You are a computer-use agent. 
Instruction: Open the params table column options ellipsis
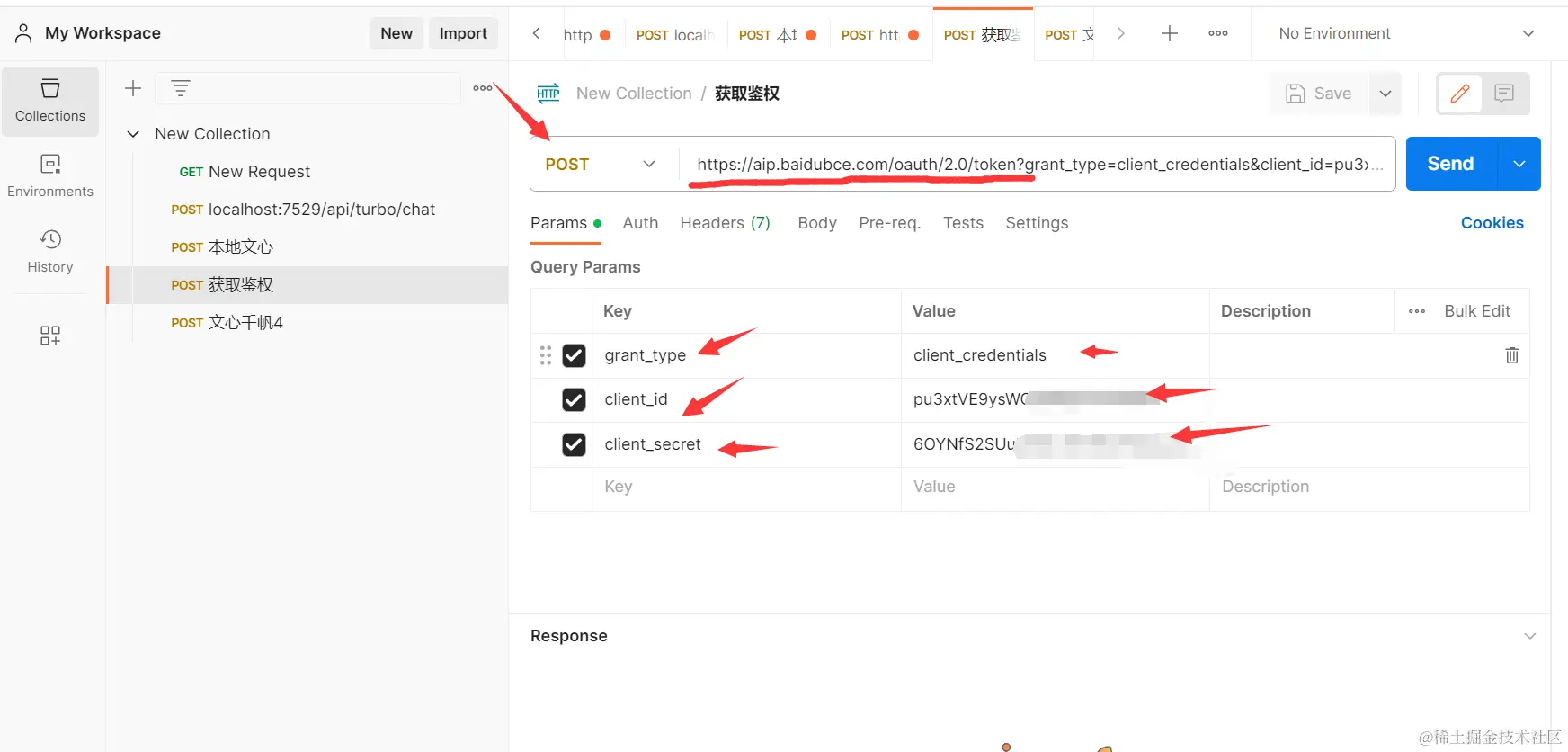point(1417,311)
